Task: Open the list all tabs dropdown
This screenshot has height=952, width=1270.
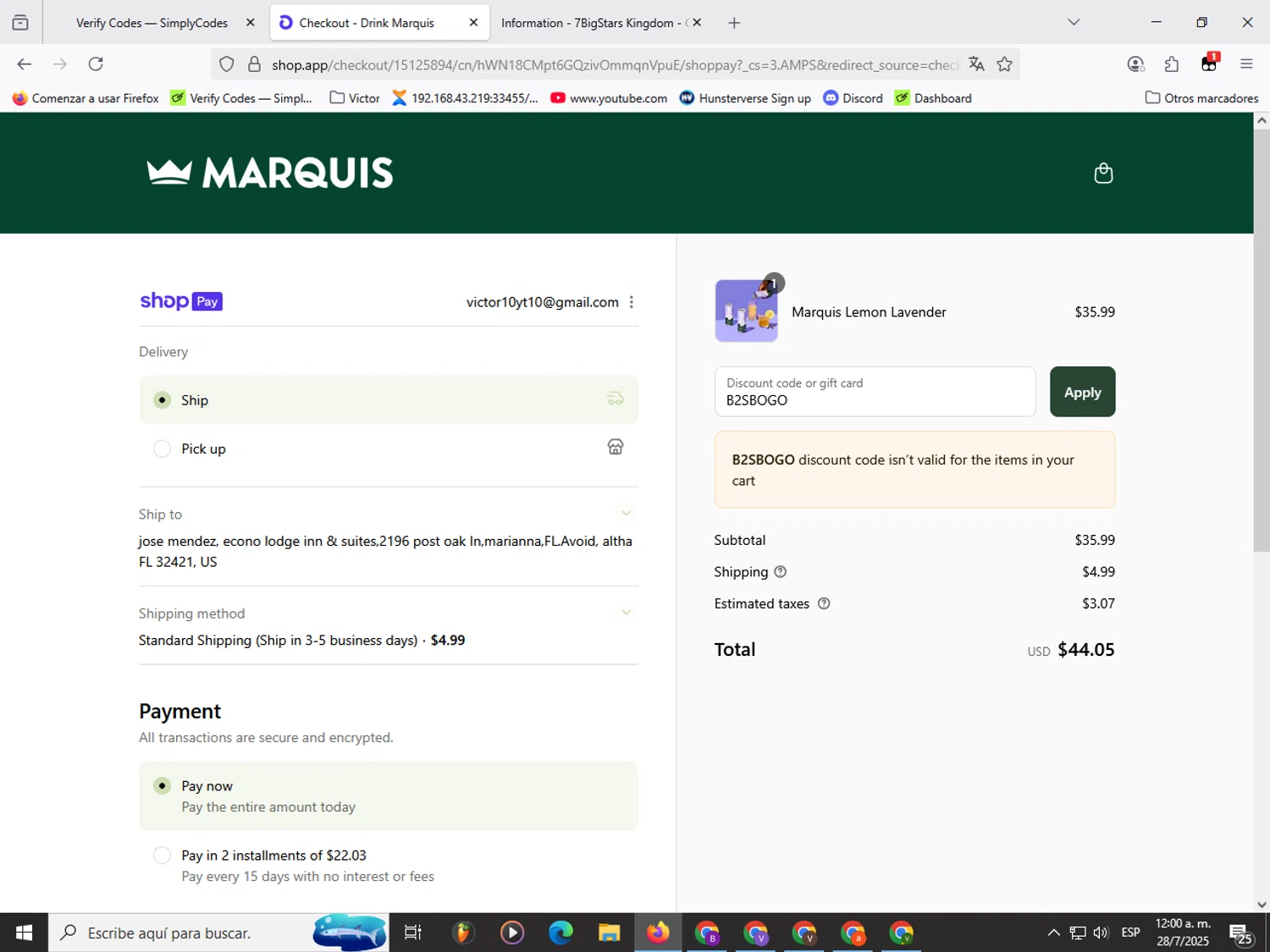Action: 1074,23
